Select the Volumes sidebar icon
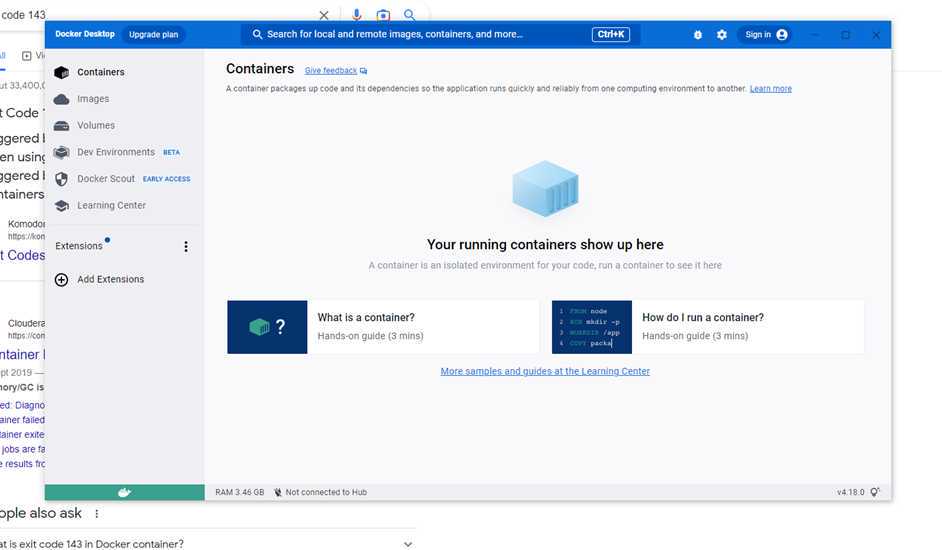The height and width of the screenshot is (550, 942). click(x=62, y=126)
